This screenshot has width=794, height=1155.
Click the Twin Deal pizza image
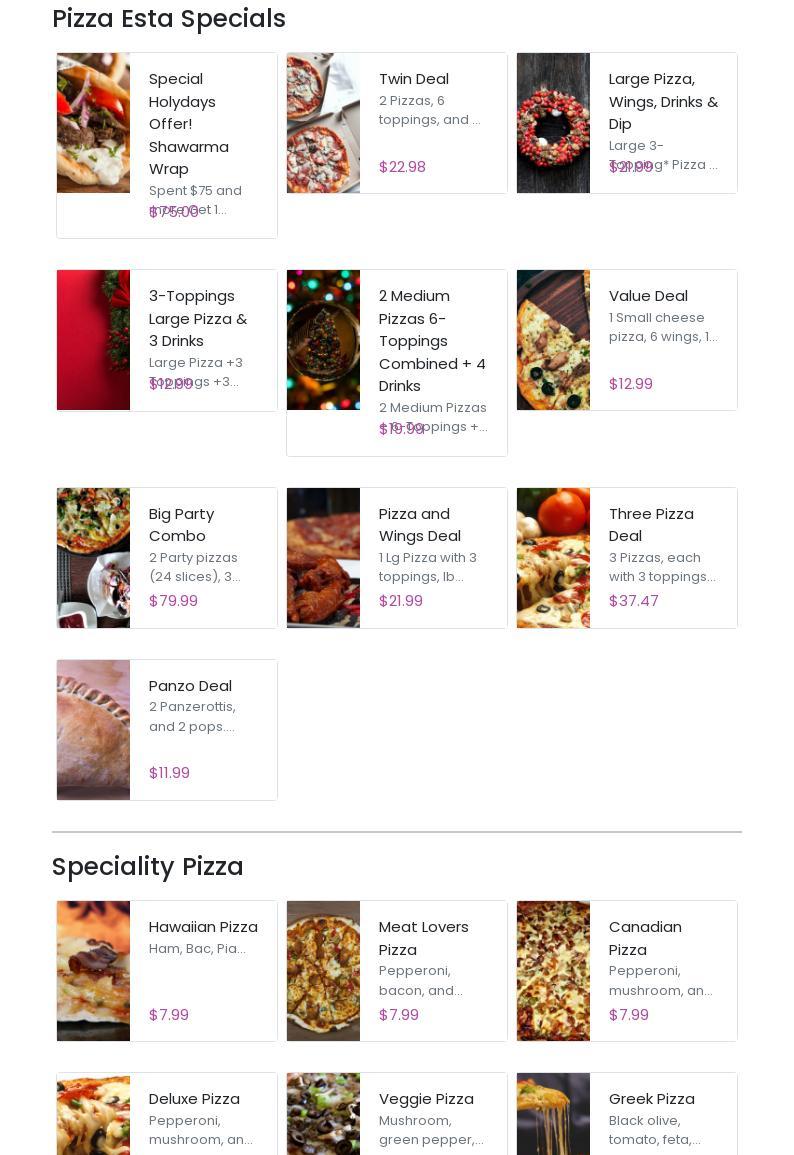click(323, 123)
